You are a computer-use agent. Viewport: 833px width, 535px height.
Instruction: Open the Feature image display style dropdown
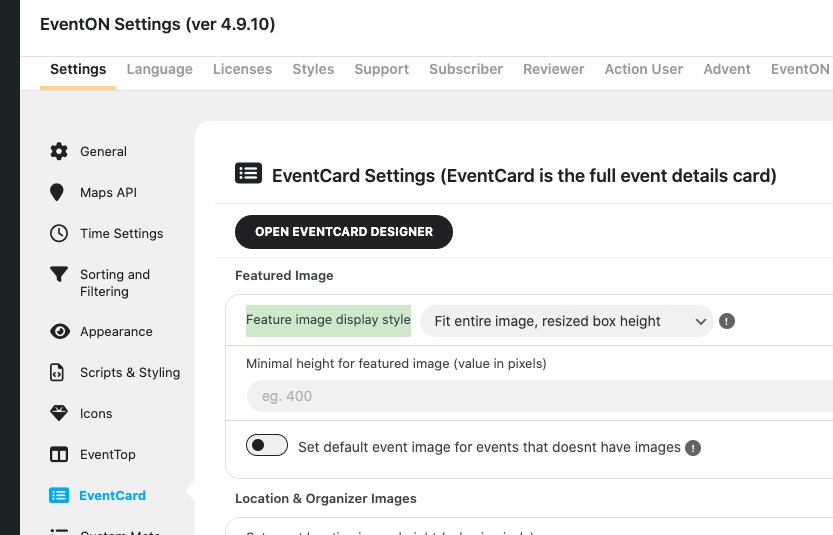tap(566, 321)
